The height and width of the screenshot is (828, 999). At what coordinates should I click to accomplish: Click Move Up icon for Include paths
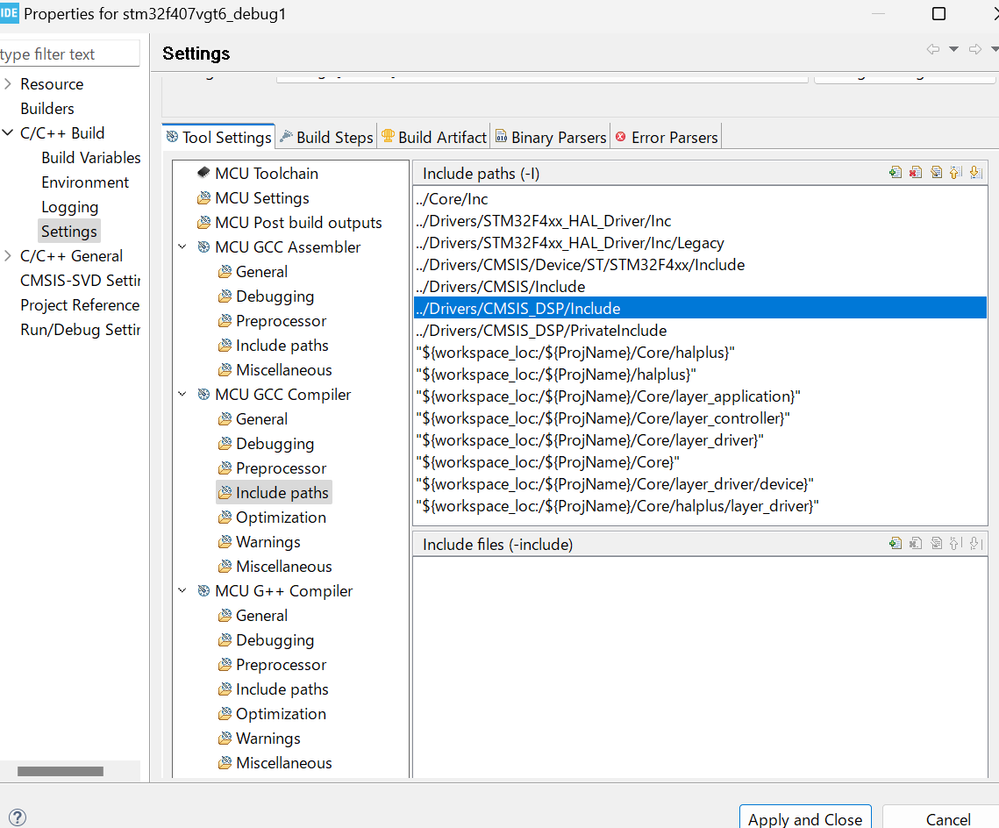coord(955,173)
